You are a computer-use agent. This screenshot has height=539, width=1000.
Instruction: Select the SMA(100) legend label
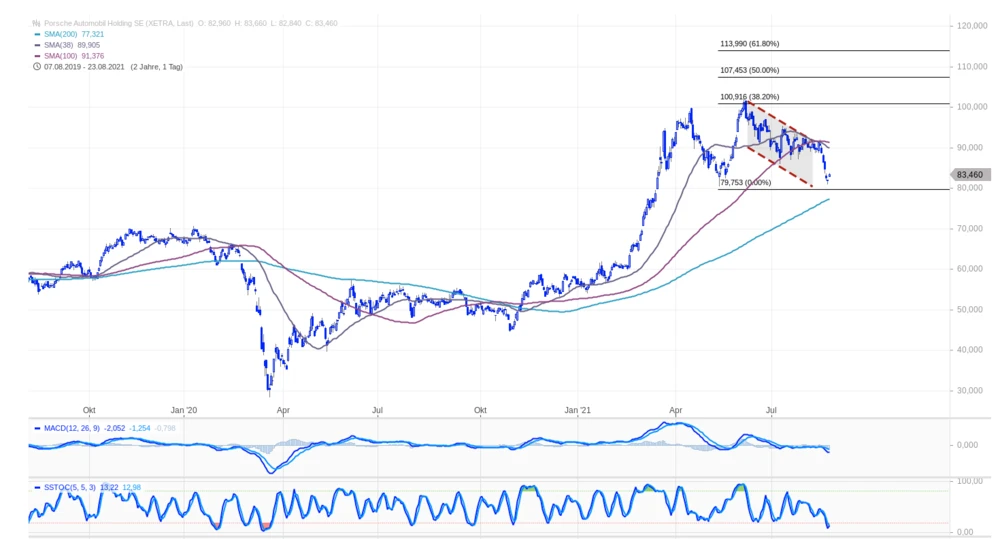pyautogui.click(x=62, y=56)
